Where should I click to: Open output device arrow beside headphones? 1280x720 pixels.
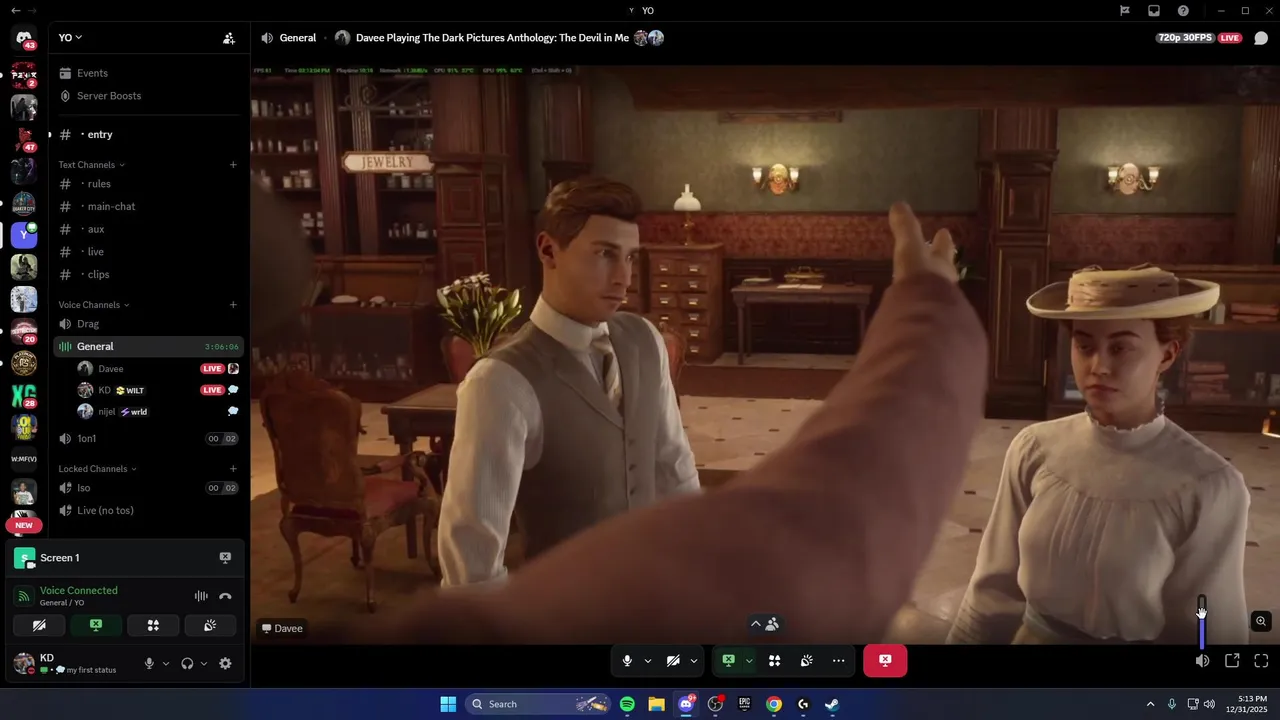[204, 663]
